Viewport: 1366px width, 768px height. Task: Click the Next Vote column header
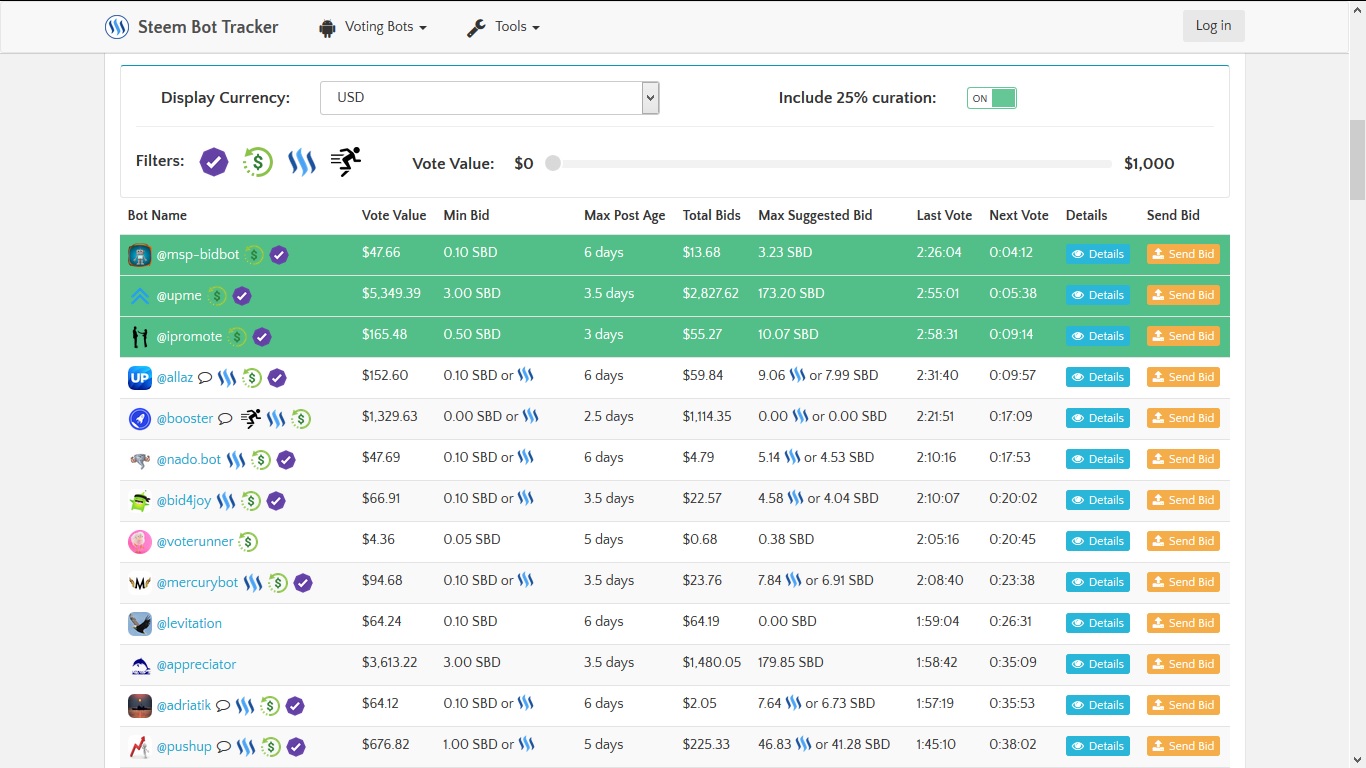[x=1019, y=215]
